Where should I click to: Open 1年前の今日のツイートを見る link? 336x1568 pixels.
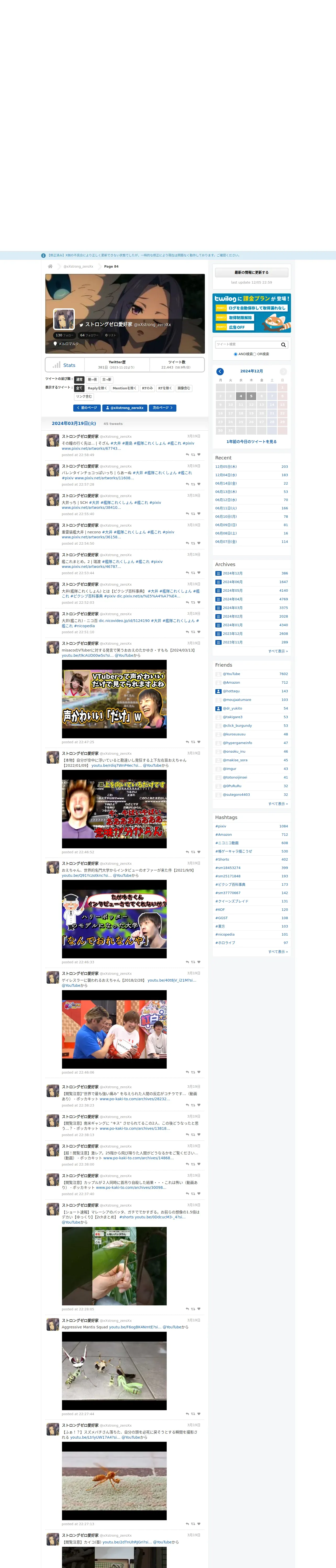251,441
